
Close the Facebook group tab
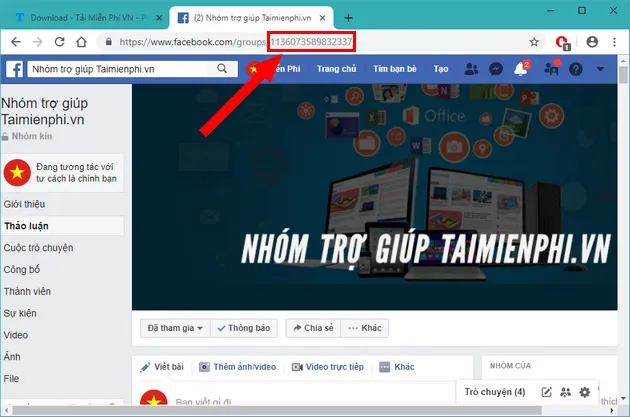click(x=322, y=18)
